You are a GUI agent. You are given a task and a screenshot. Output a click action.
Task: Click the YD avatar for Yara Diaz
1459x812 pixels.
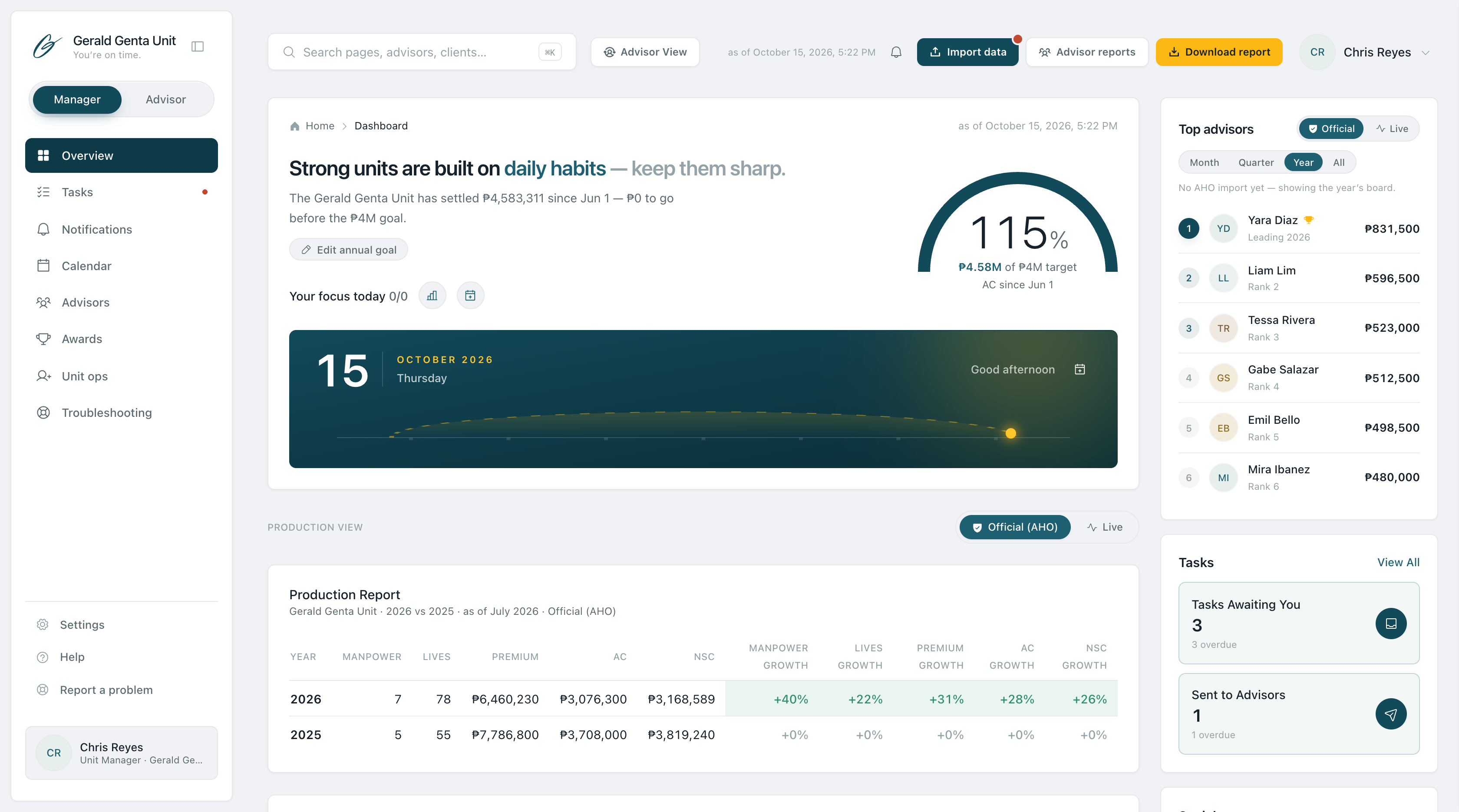pyautogui.click(x=1223, y=229)
